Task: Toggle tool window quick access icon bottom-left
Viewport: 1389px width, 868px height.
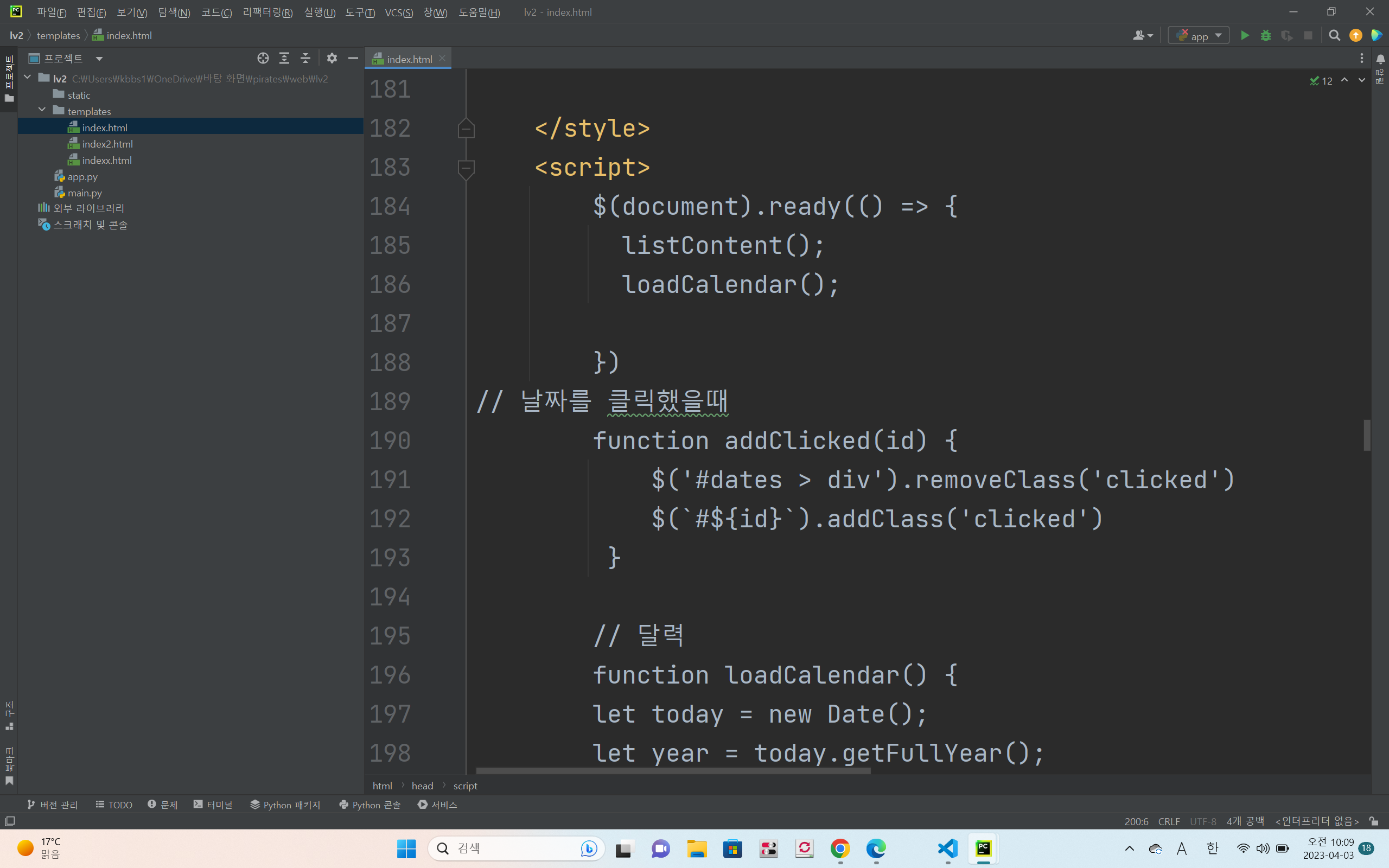Action: tap(10, 821)
